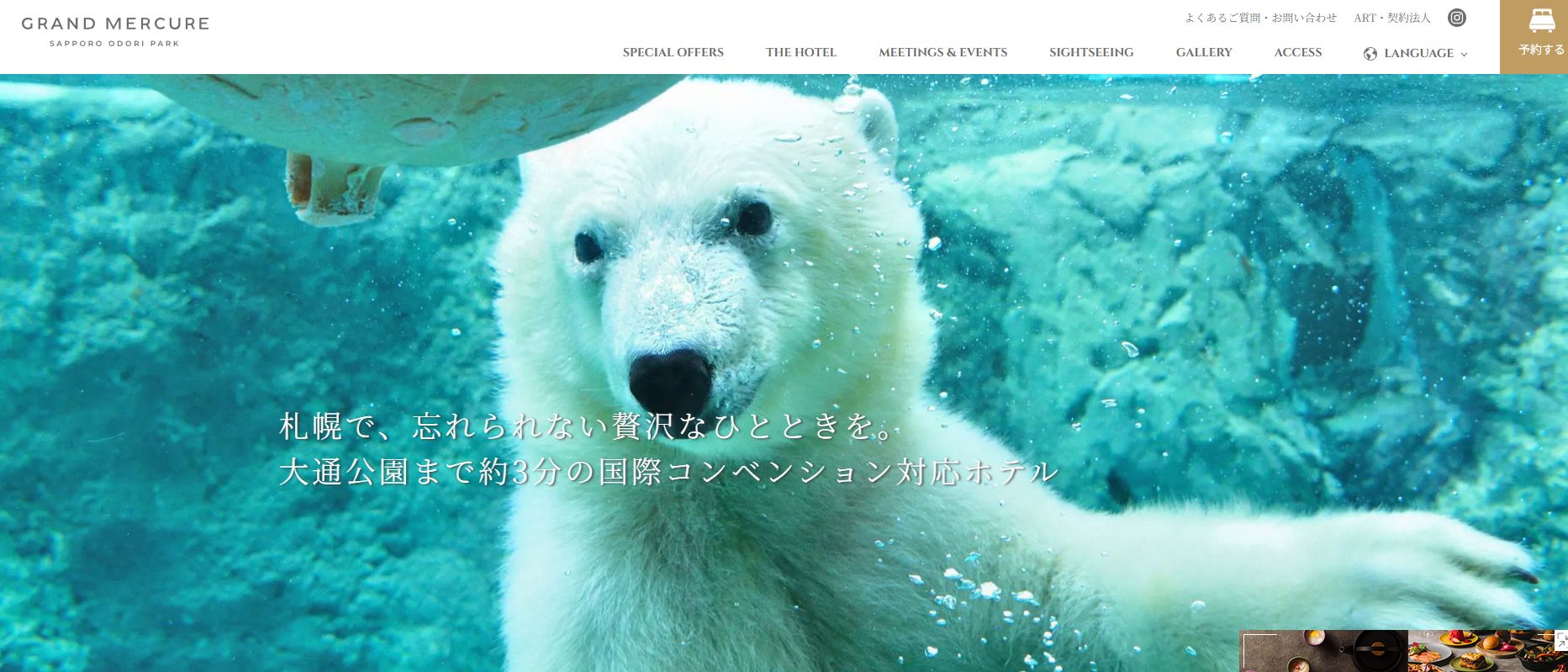Click the 予約する booking button label
Image resolution: width=1568 pixels, height=672 pixels.
(1541, 50)
